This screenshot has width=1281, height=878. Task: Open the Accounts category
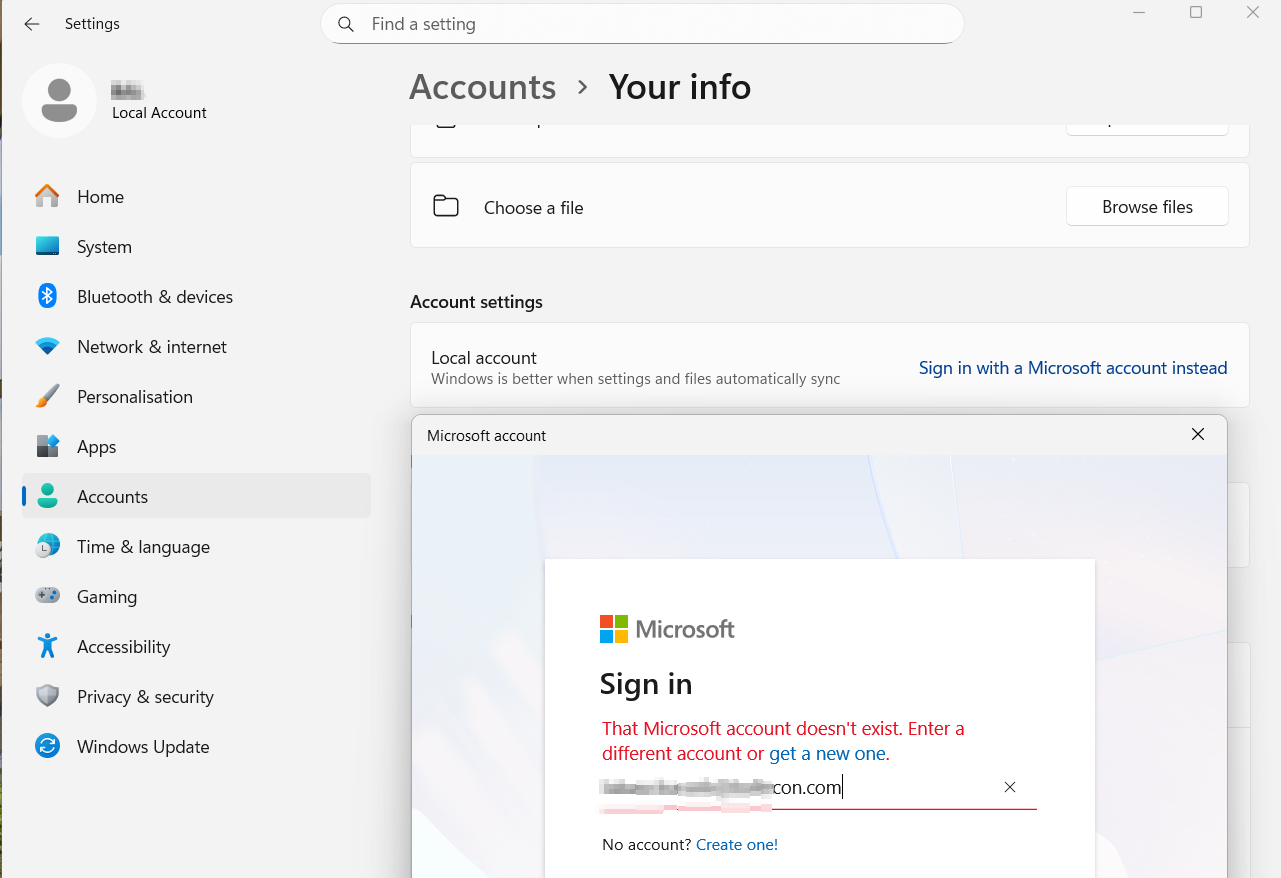click(x=196, y=497)
